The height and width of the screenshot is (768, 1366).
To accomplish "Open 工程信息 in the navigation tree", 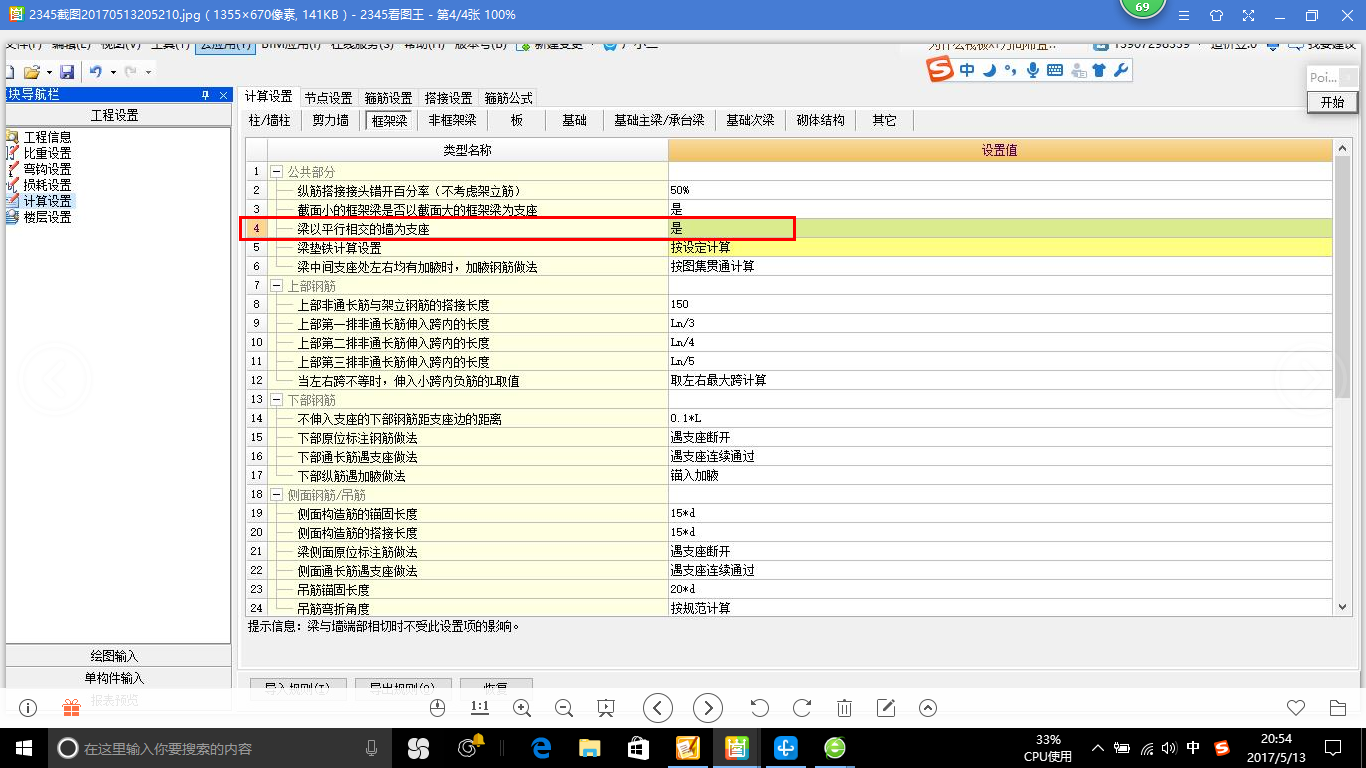I will (47, 137).
